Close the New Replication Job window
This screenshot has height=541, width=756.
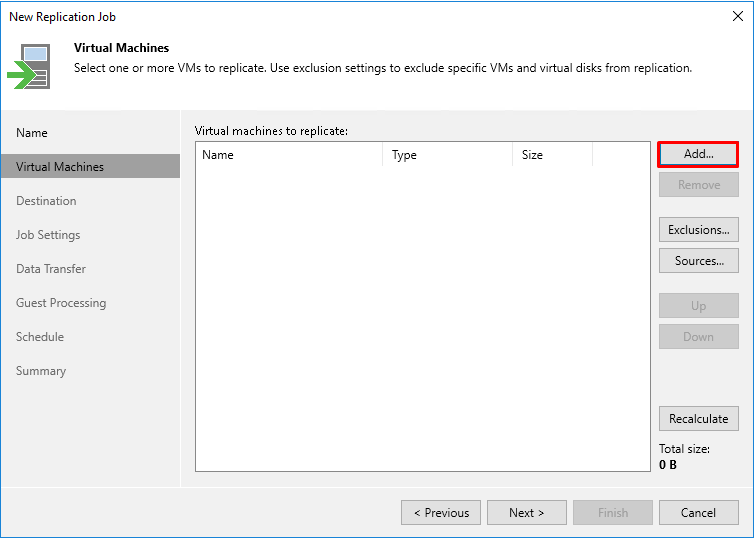(x=738, y=16)
